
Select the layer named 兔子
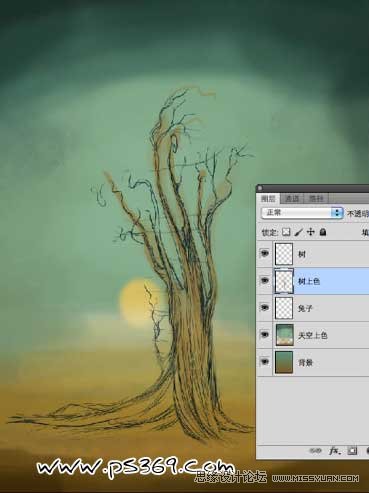(x=305, y=308)
